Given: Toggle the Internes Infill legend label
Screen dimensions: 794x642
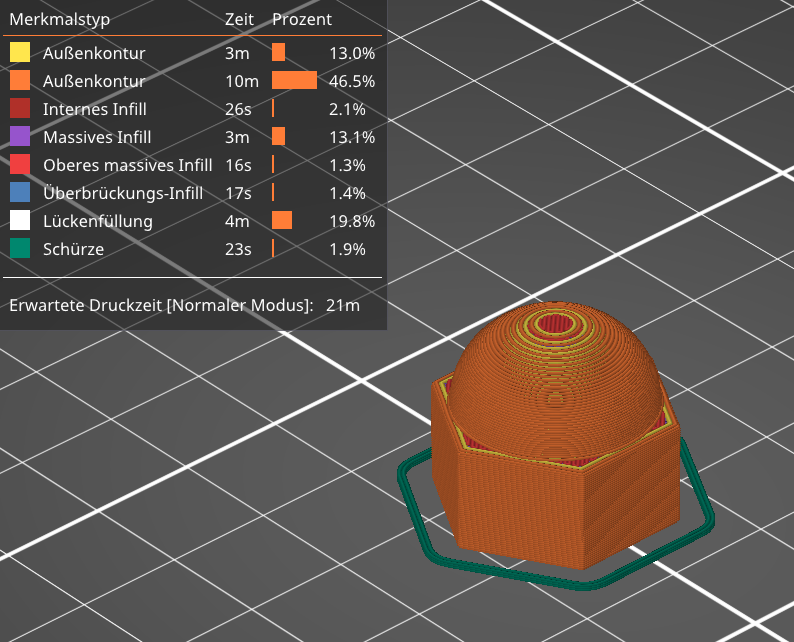Looking at the screenshot, I should pyautogui.click(x=95, y=109).
